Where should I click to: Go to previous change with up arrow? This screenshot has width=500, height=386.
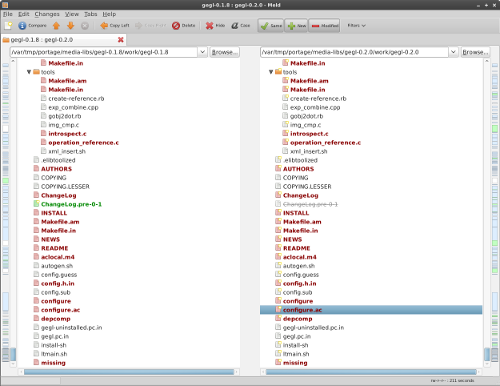[56, 25]
